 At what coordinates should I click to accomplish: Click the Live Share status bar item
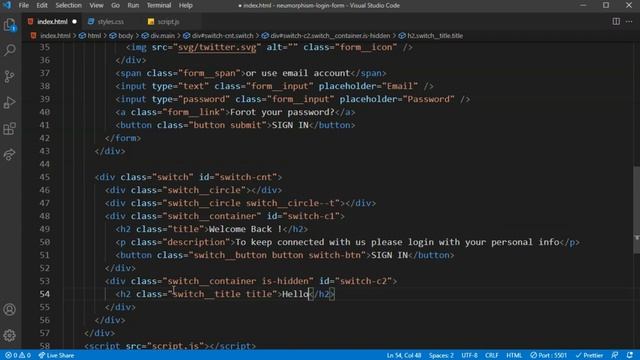coord(56,355)
